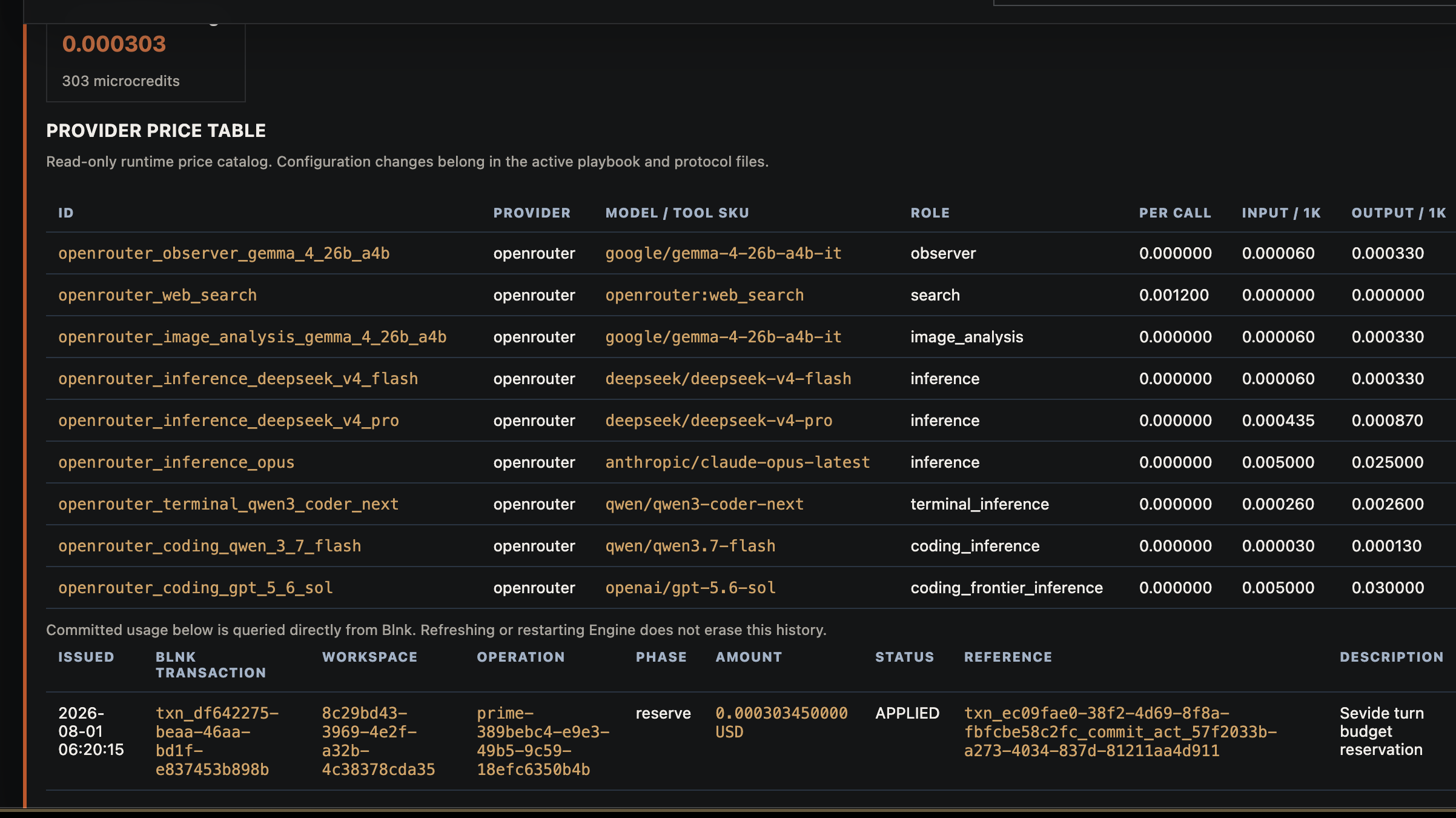
Task: Click the APPLIED status cell
Action: pyautogui.click(x=907, y=713)
